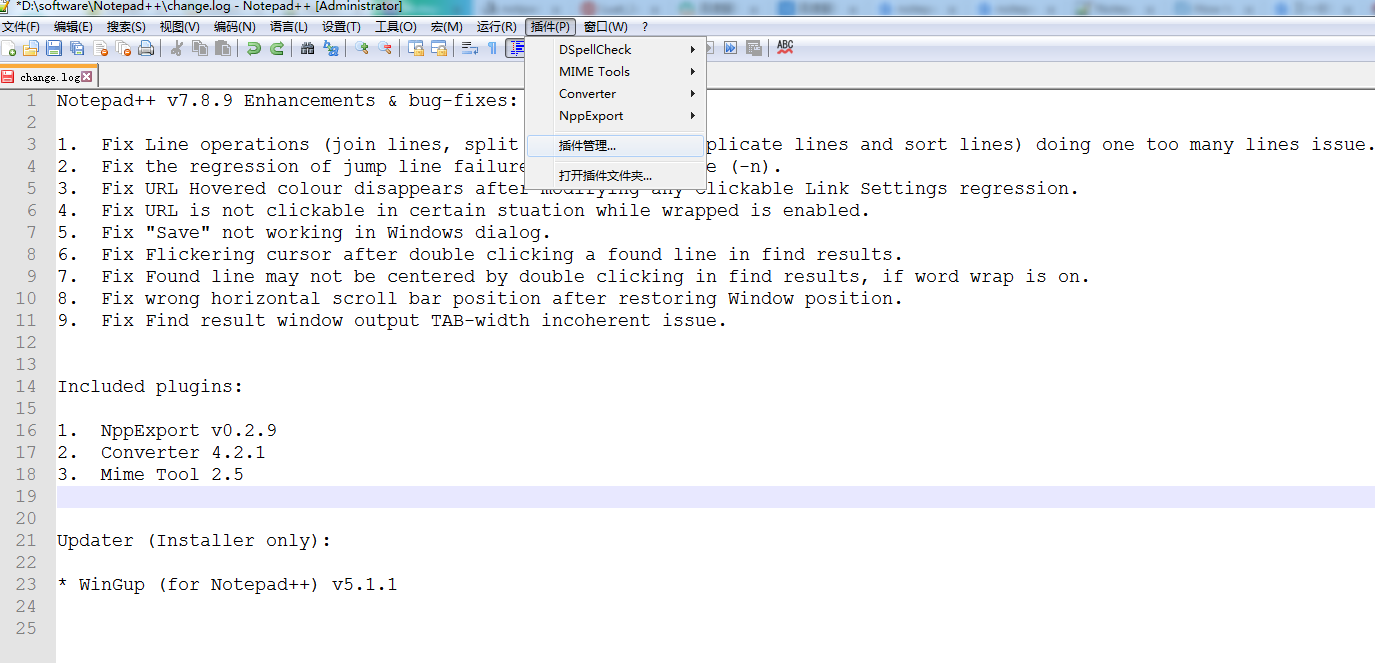
Task: Open the 运行(R) menu
Action: coord(497,27)
